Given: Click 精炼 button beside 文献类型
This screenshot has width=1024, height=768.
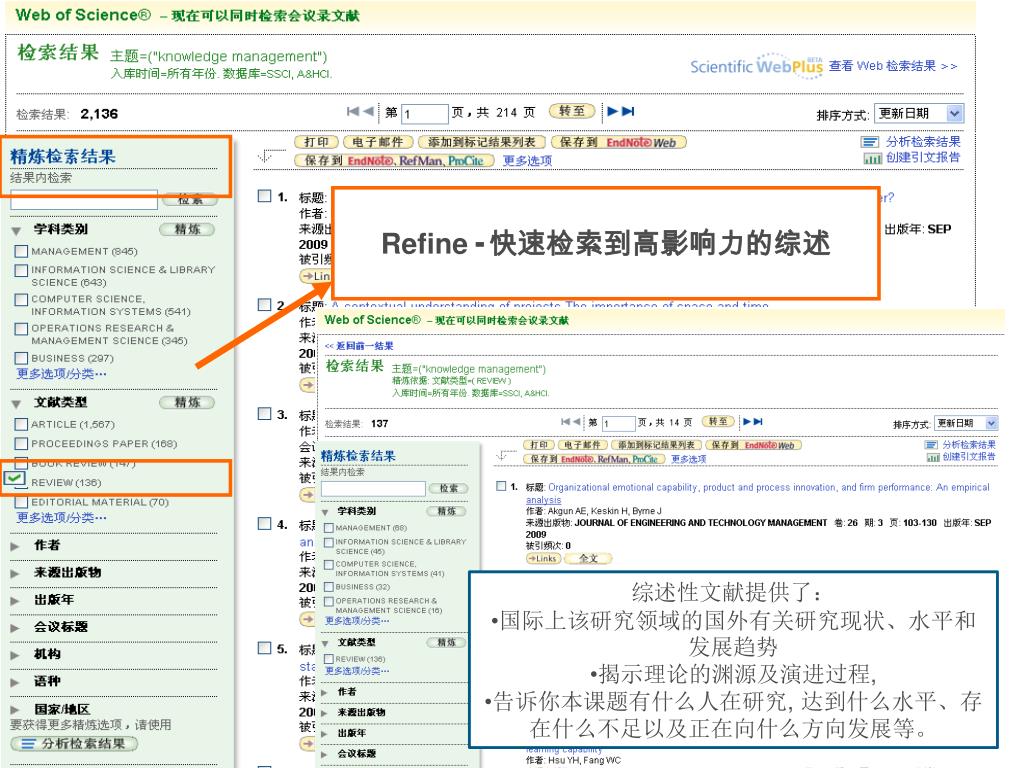Looking at the screenshot, I should pos(187,402).
